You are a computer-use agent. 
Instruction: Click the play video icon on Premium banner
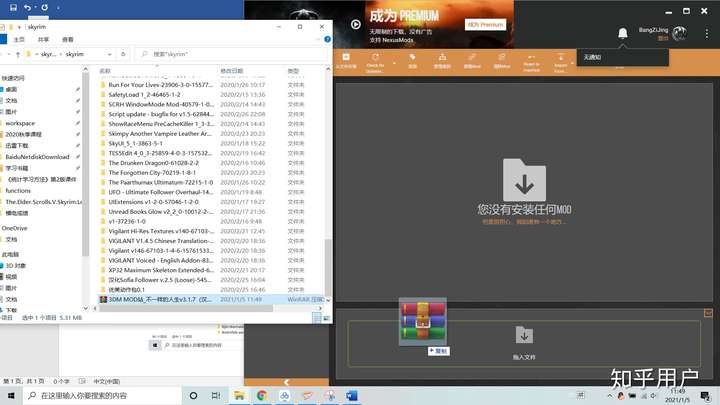point(356,24)
